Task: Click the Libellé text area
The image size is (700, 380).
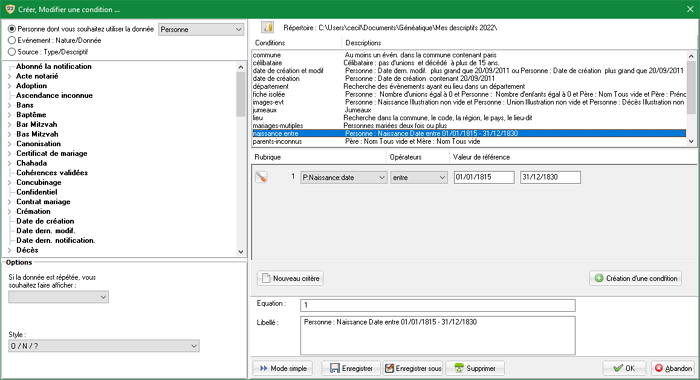Action: [438, 335]
